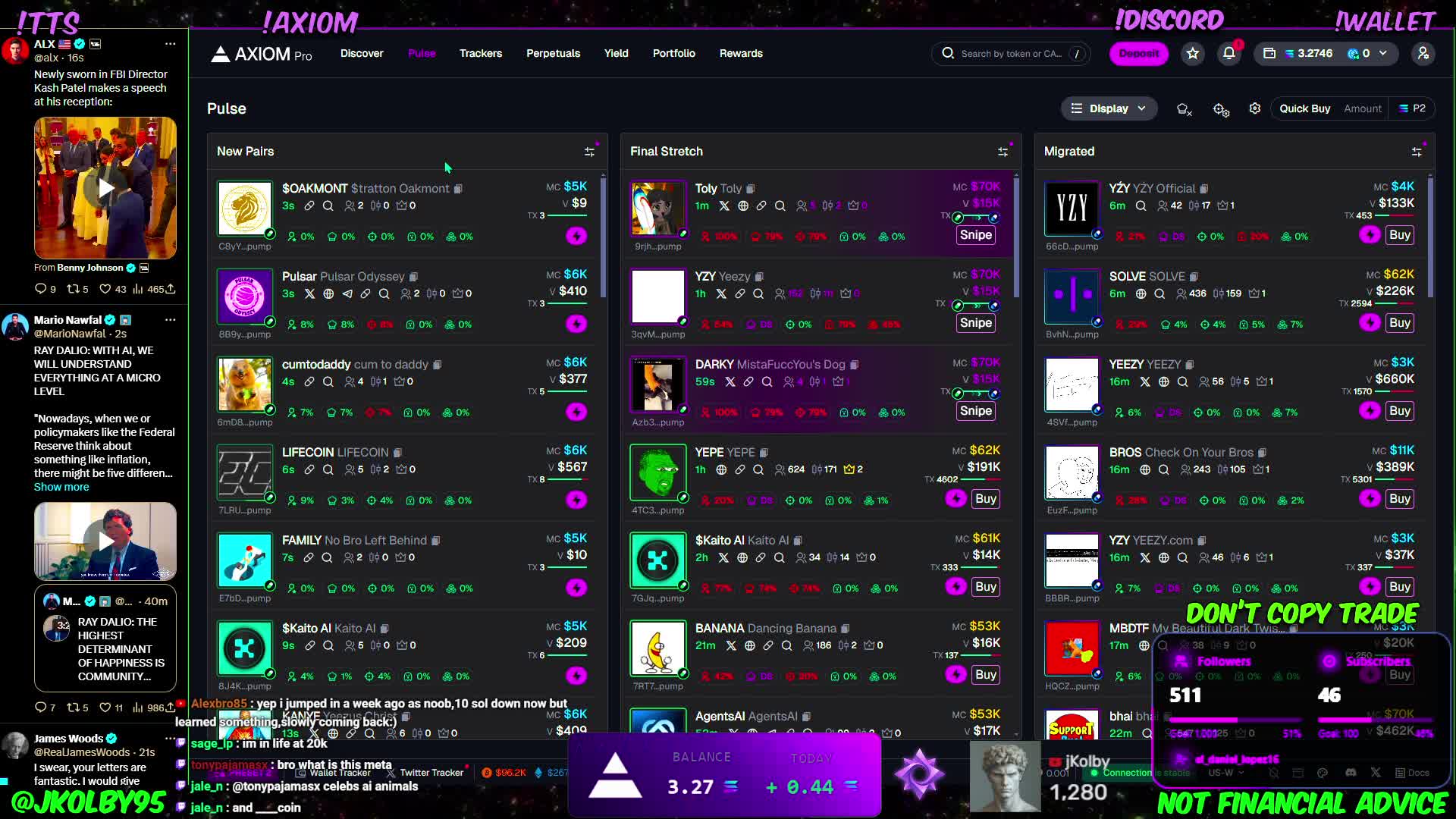Screen dimensions: 1456x819
Task: Click reply icon on ALX tweet
Action: 41,289
